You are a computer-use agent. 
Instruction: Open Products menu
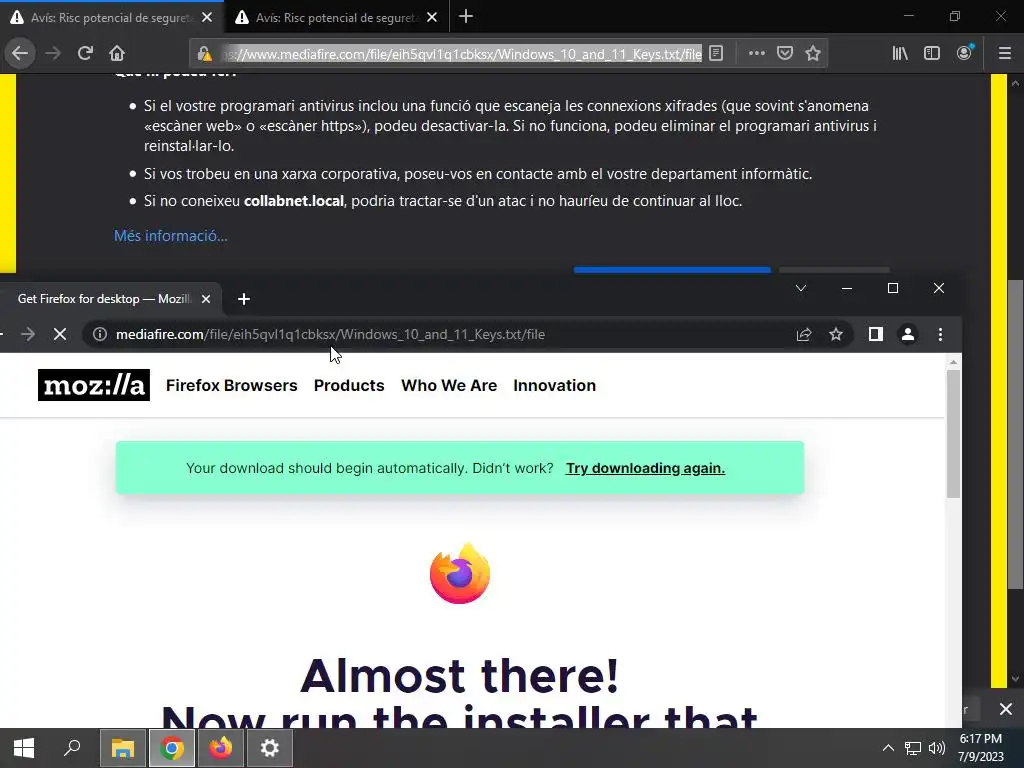click(x=349, y=385)
